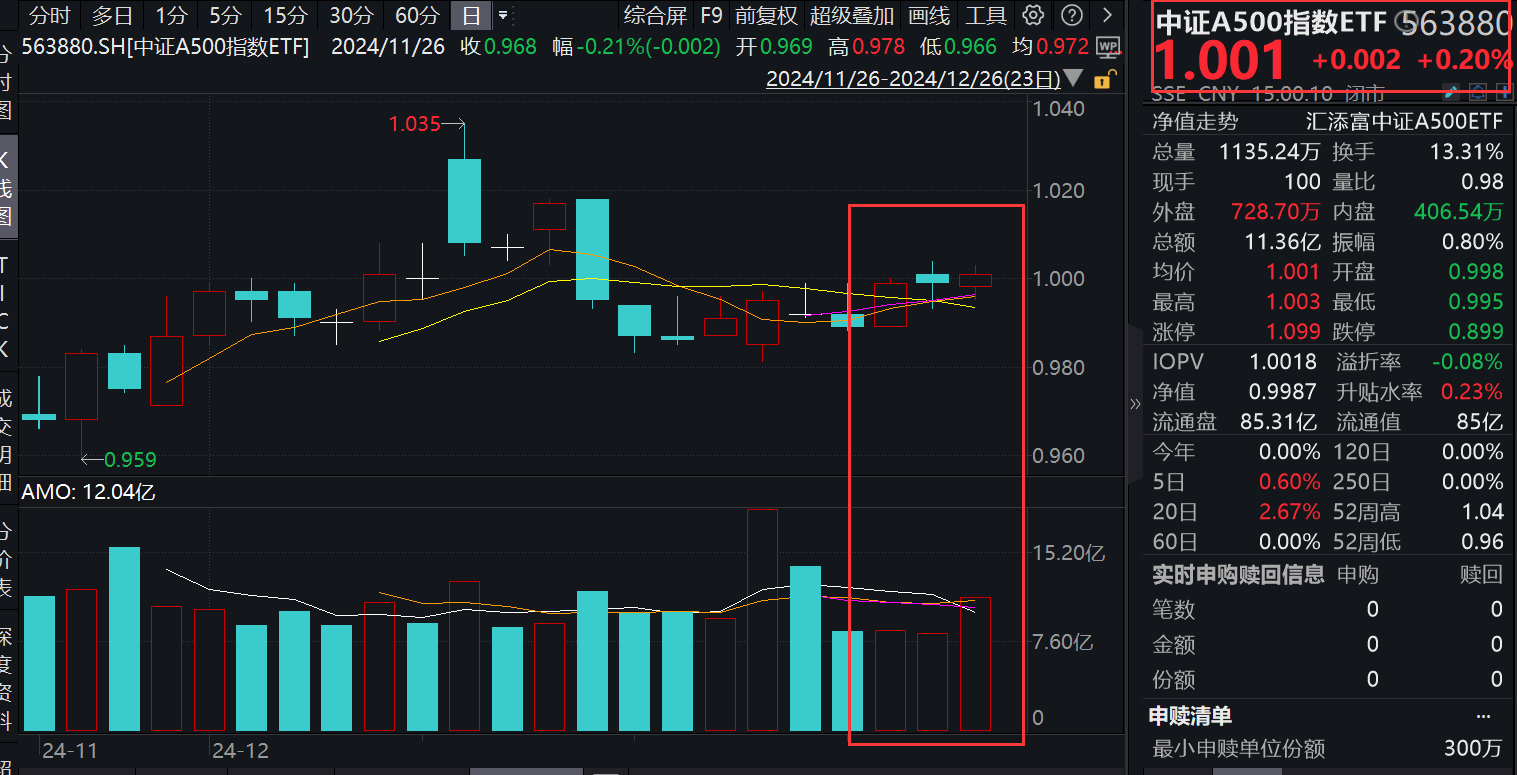Select TICK sidebar tab
The height and width of the screenshot is (775, 1517).
pos(6,305)
